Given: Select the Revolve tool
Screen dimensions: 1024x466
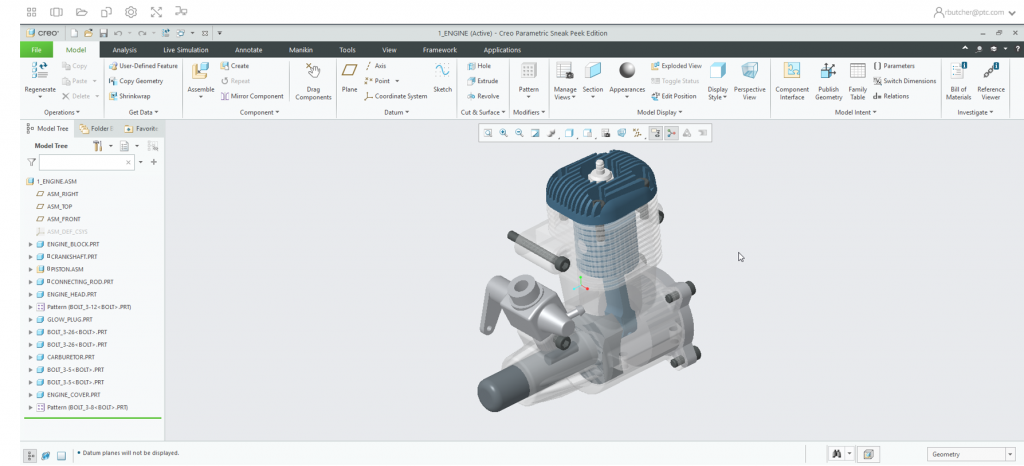Looking at the screenshot, I should (483, 96).
